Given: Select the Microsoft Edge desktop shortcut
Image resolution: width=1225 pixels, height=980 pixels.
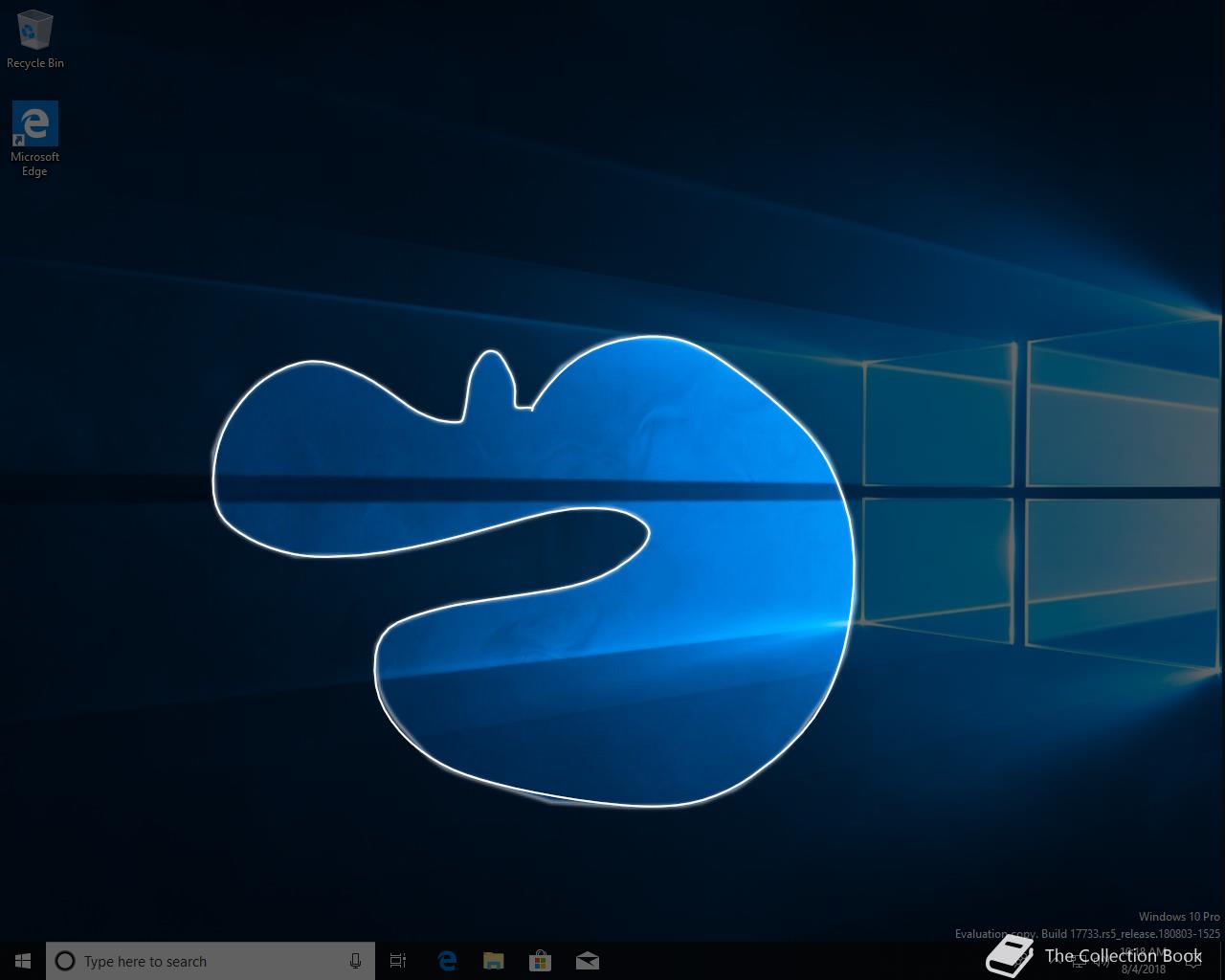Looking at the screenshot, I should tap(35, 140).
